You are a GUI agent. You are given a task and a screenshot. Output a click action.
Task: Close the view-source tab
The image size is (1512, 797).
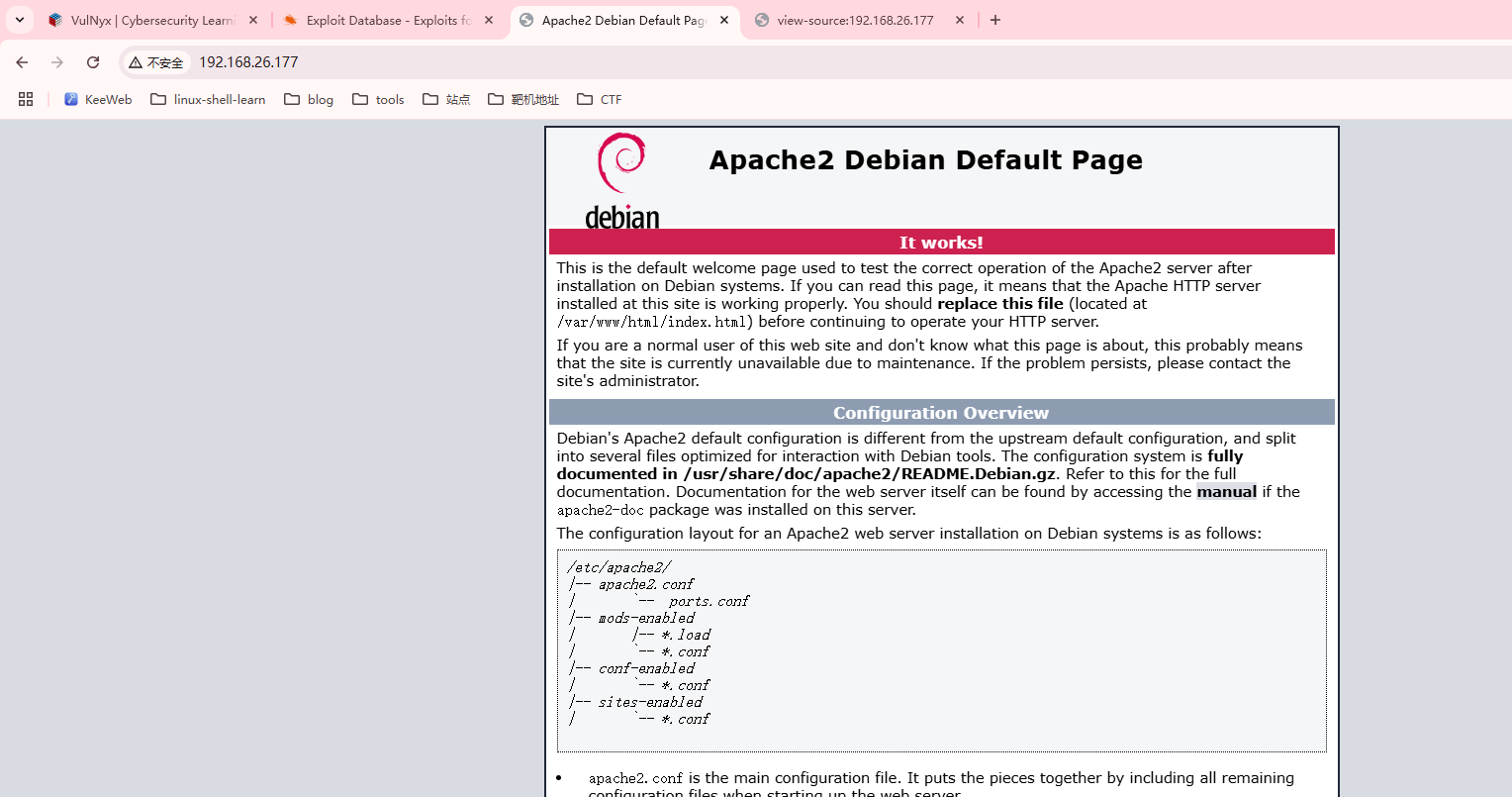coord(960,20)
